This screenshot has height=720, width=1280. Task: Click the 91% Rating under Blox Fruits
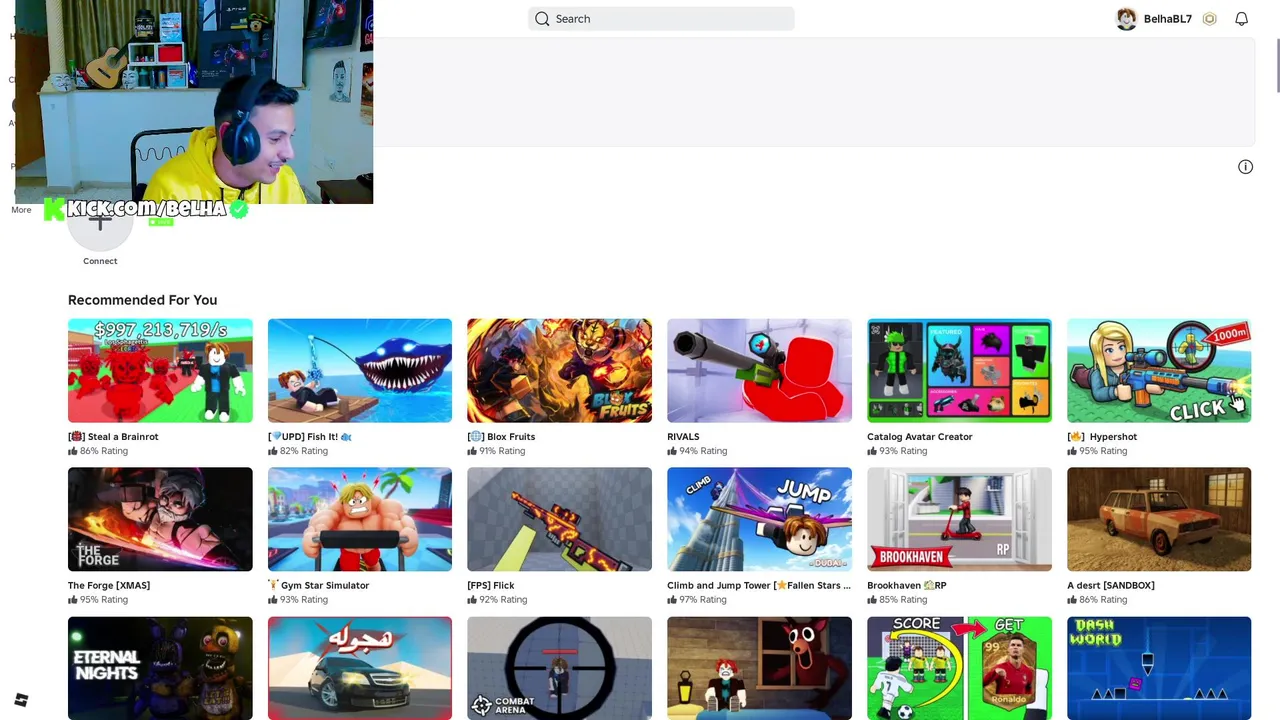497,451
